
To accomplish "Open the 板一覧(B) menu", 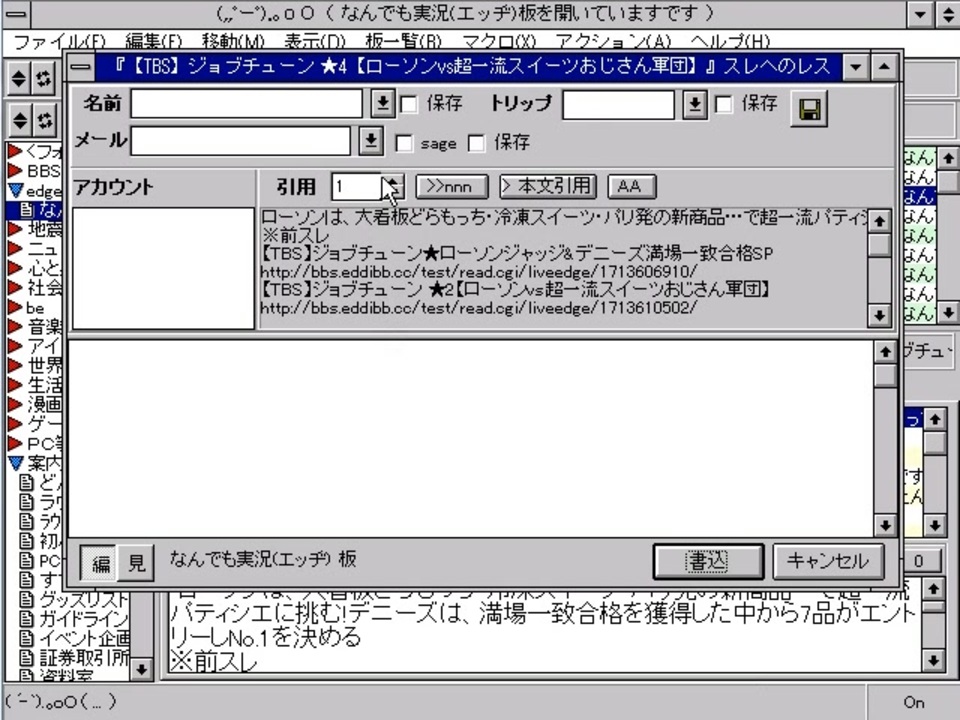I will (403, 41).
